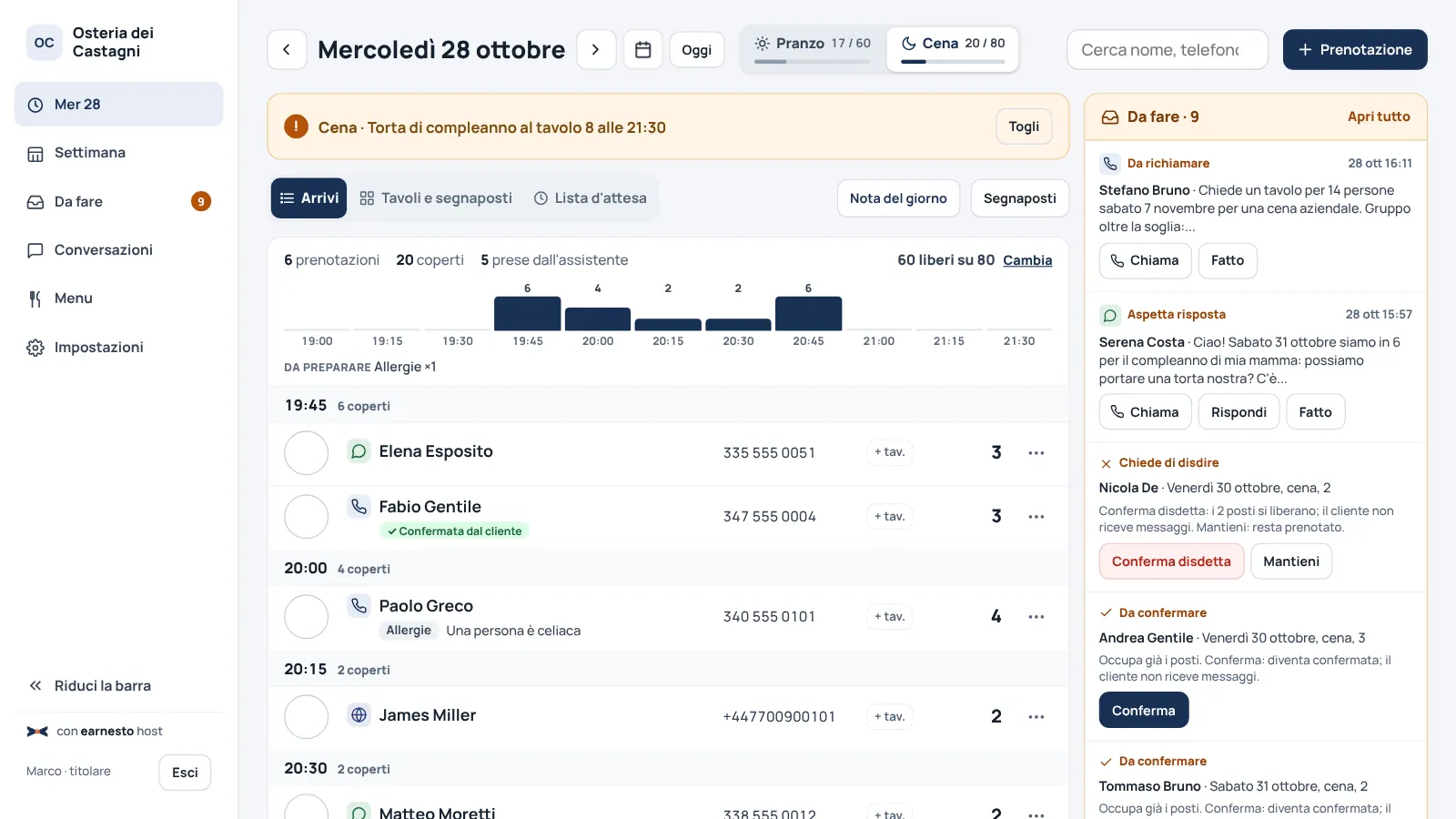Open the Tavoli e segnaposti tab
This screenshot has width=1456, height=819.
436,198
